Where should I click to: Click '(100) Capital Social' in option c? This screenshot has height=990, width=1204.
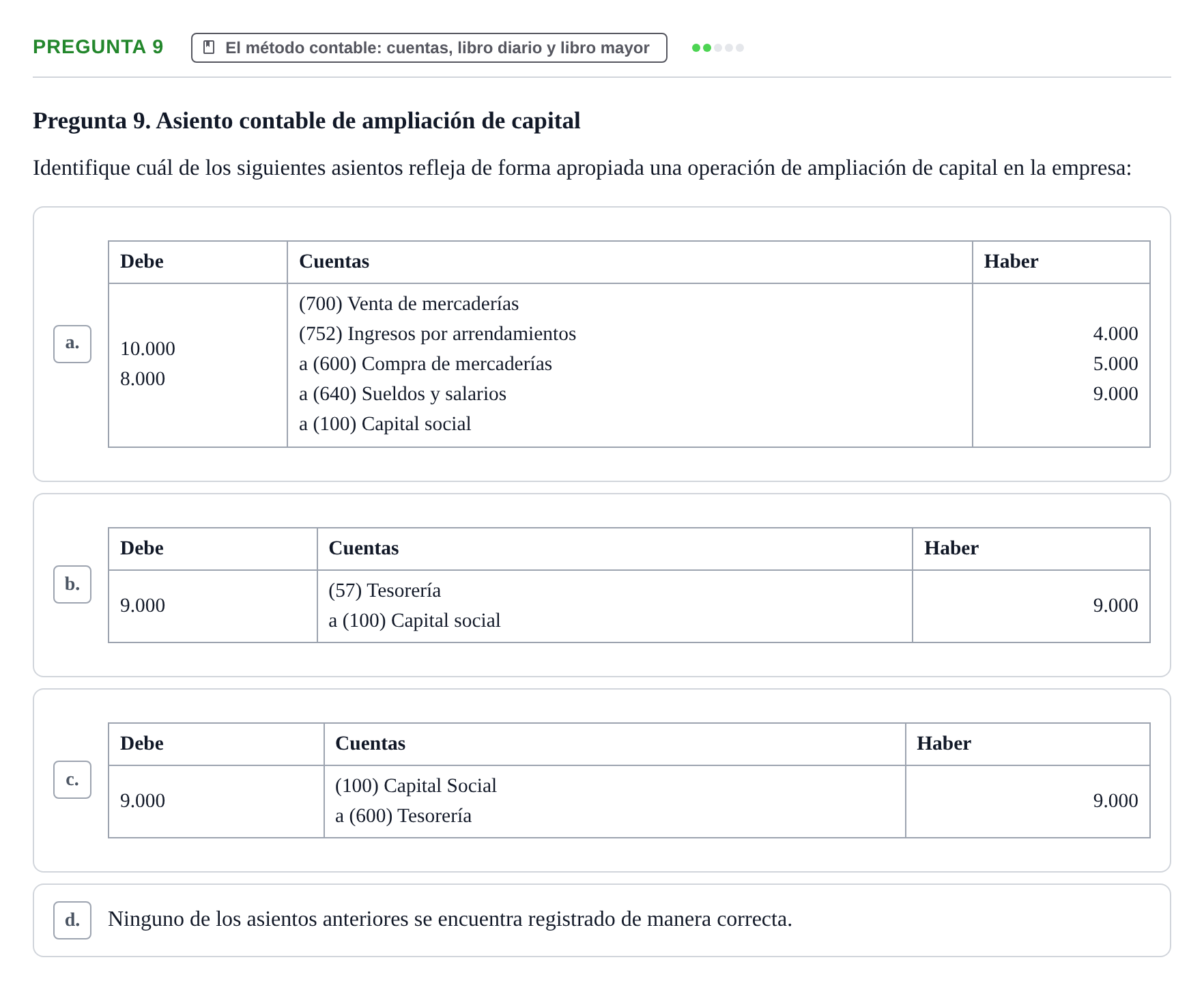tap(416, 786)
